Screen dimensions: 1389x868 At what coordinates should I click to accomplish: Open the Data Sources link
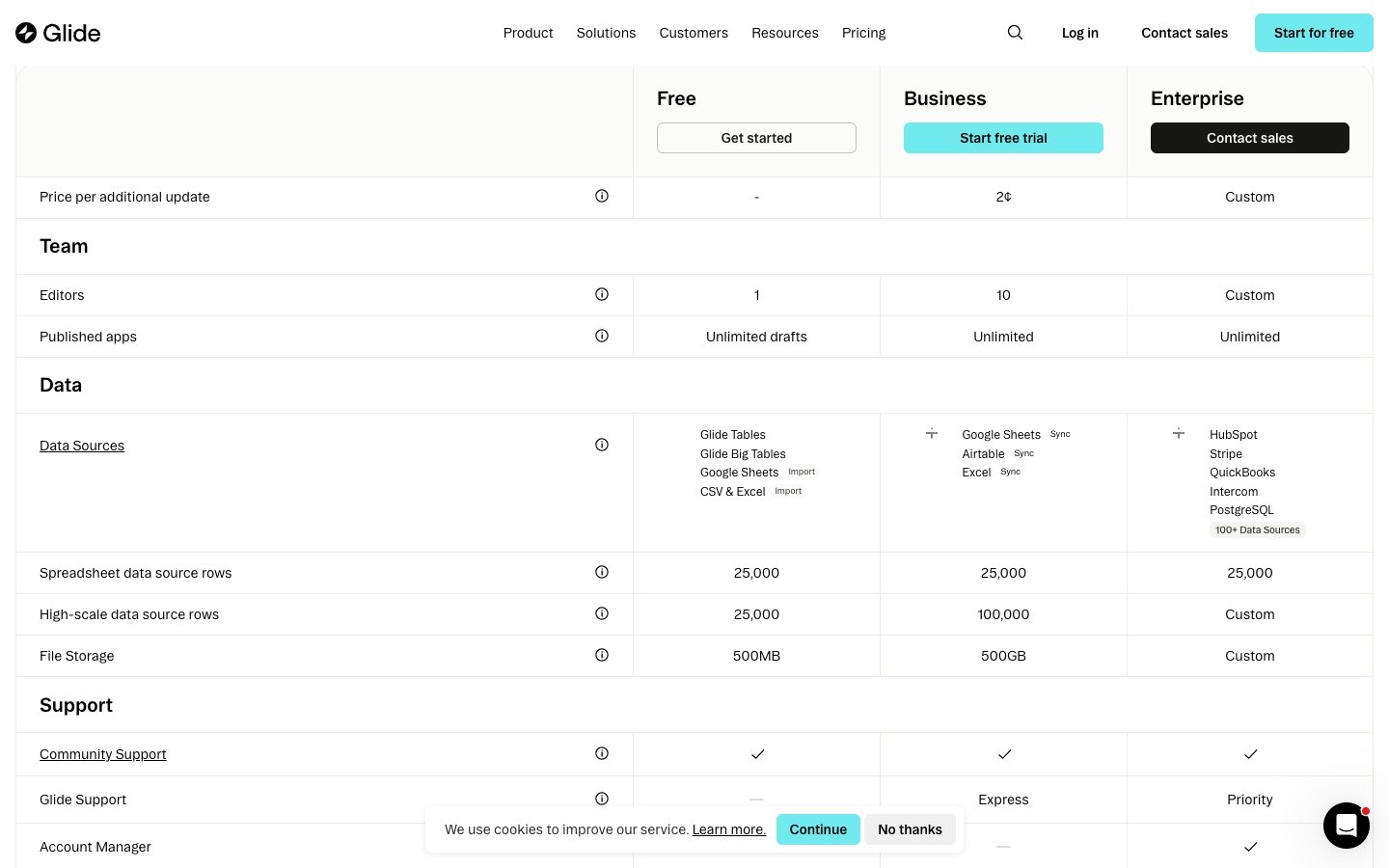[82, 446]
